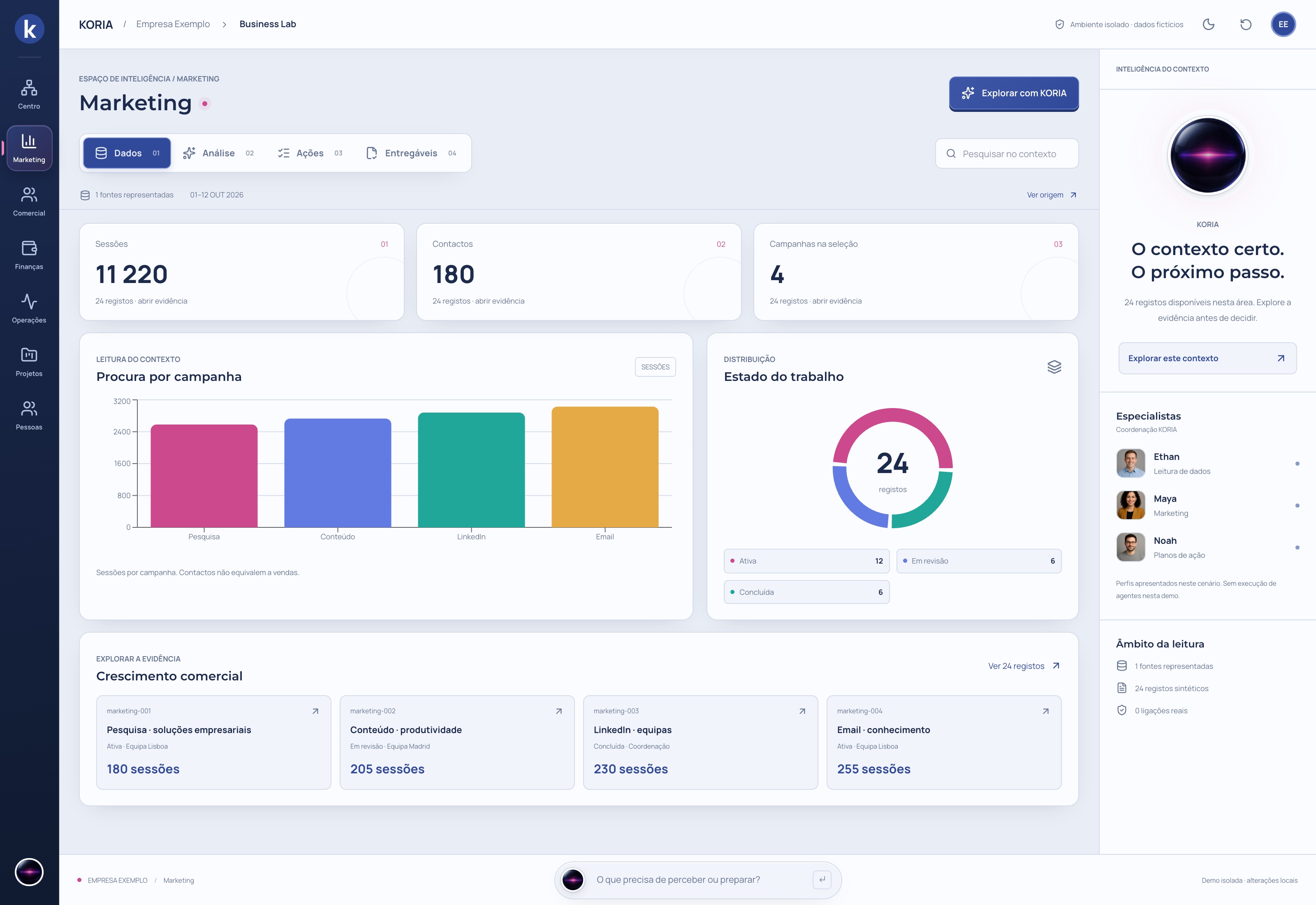Open the Operações sidebar item
The height and width of the screenshot is (905, 1316).
[29, 309]
